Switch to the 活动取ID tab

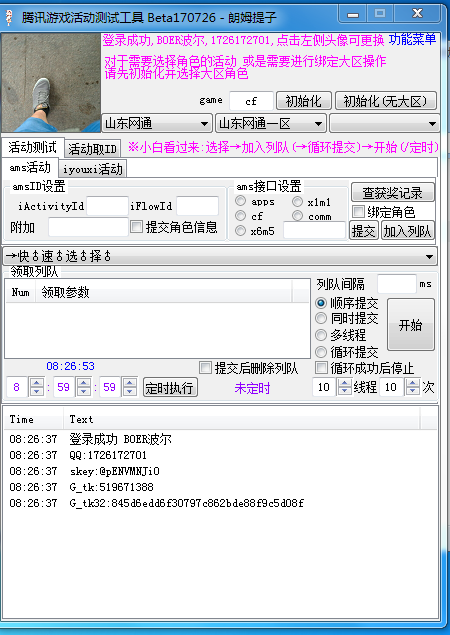92,149
